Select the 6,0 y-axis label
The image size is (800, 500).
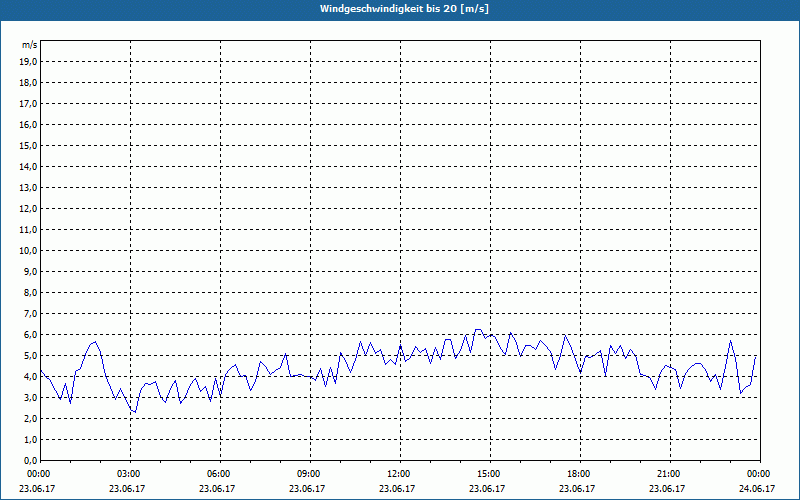[x=30, y=335]
